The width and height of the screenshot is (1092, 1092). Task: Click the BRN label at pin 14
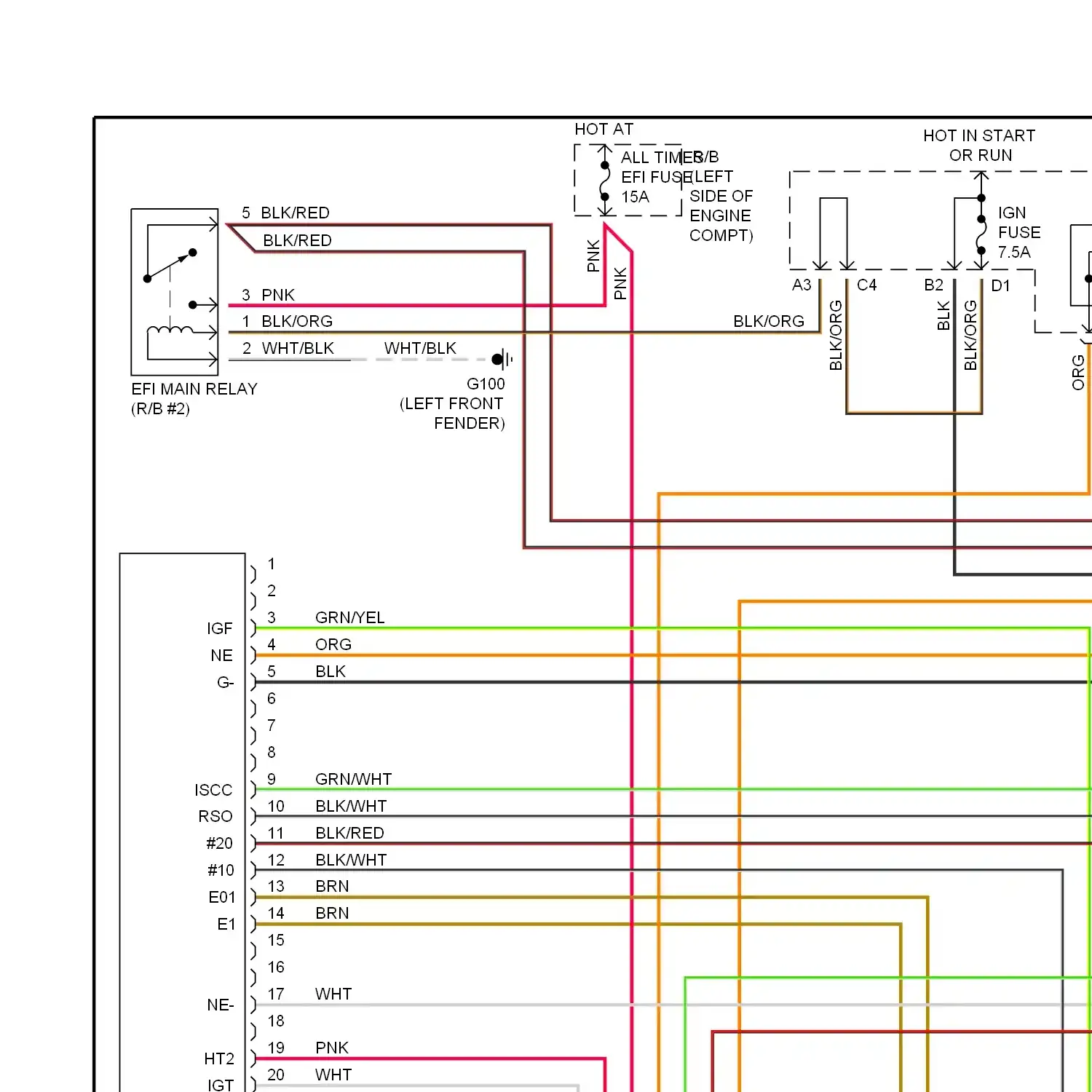(332, 913)
